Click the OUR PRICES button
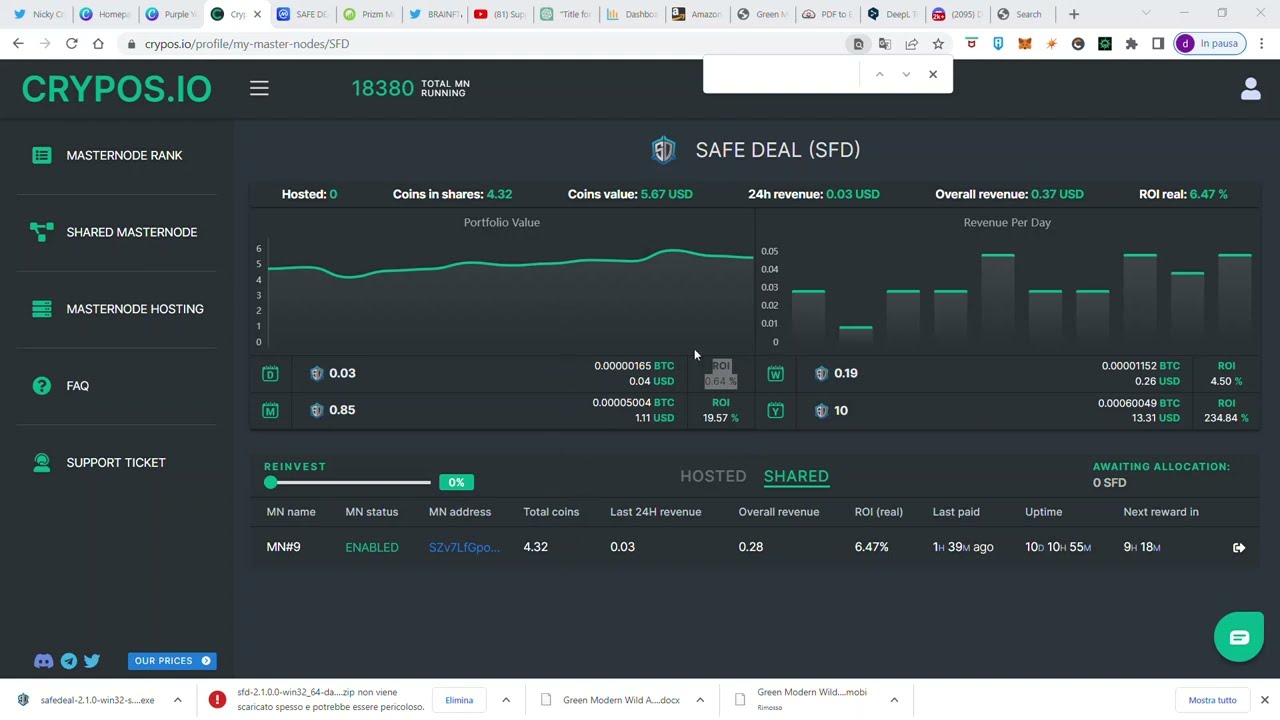The image size is (1280, 720). tap(172, 661)
